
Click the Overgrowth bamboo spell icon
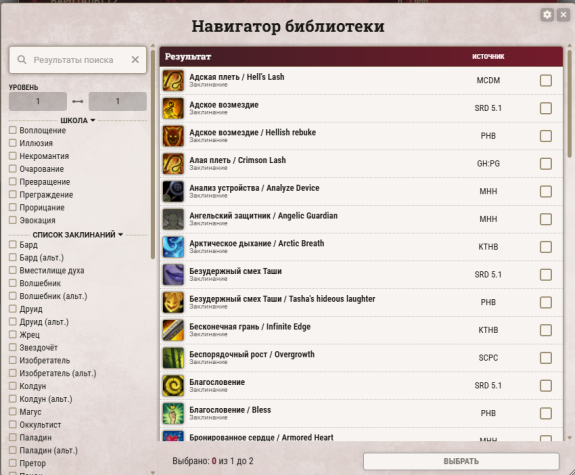click(x=173, y=358)
